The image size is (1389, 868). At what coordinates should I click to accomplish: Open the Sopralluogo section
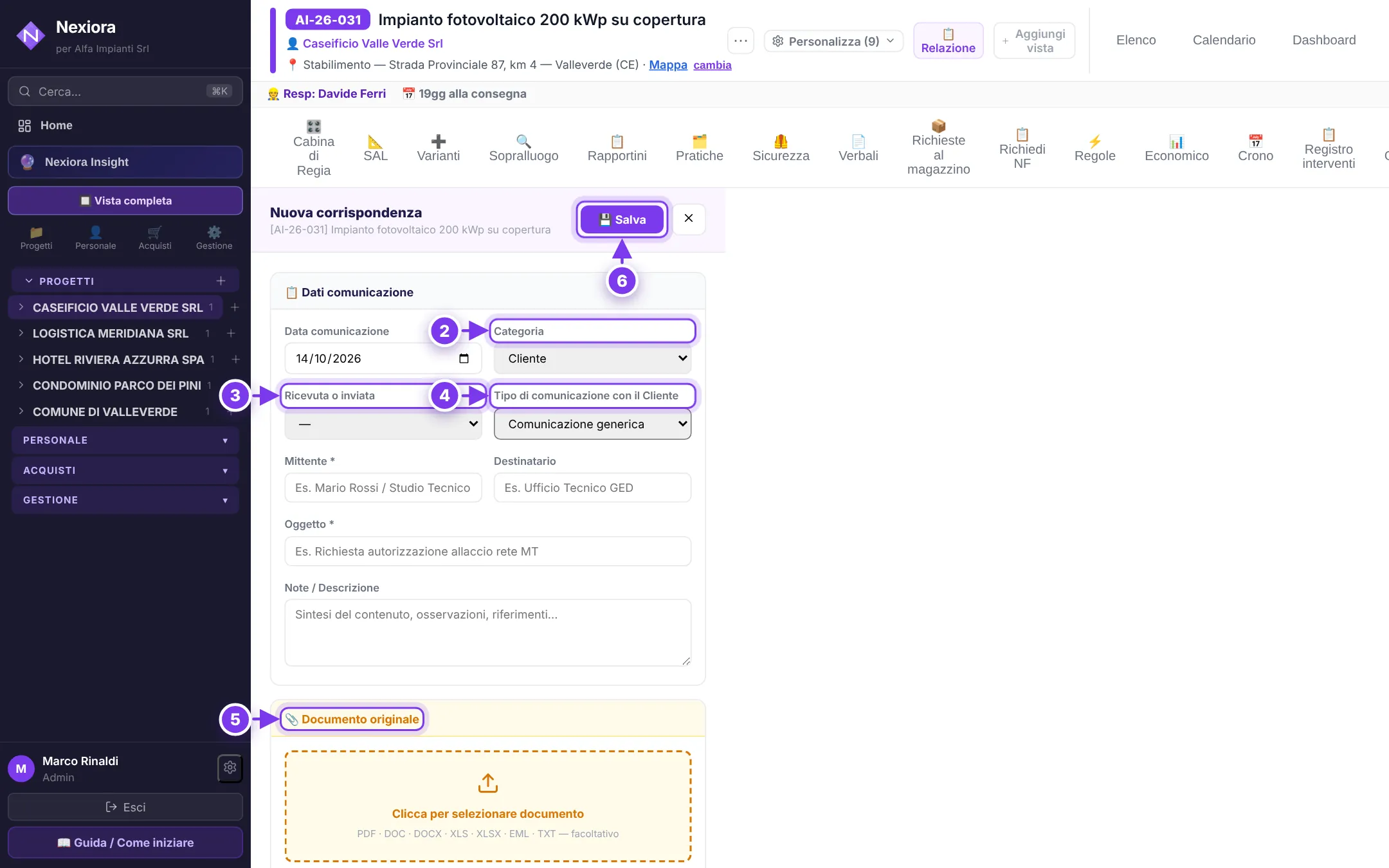523,148
